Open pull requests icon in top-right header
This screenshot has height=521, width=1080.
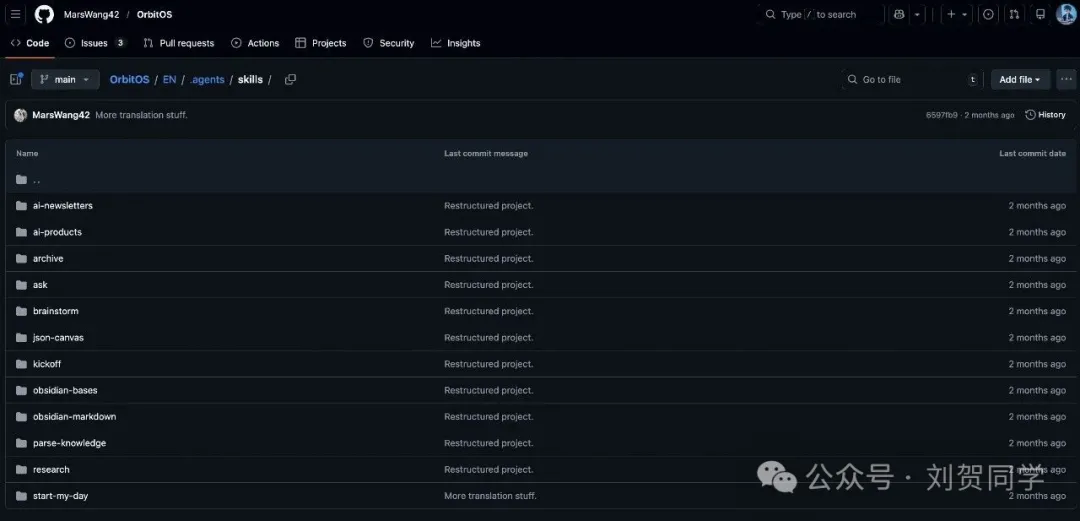click(x=1014, y=15)
